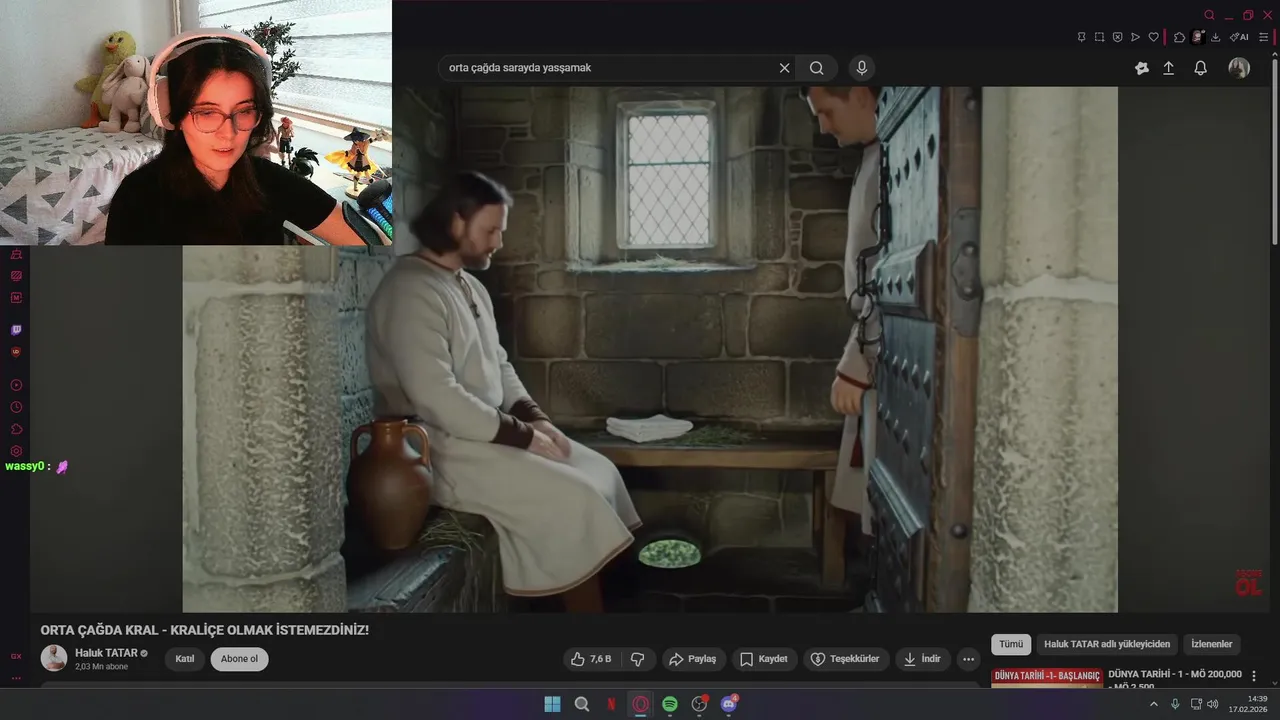Click the Opera tab search icon

tap(1209, 15)
